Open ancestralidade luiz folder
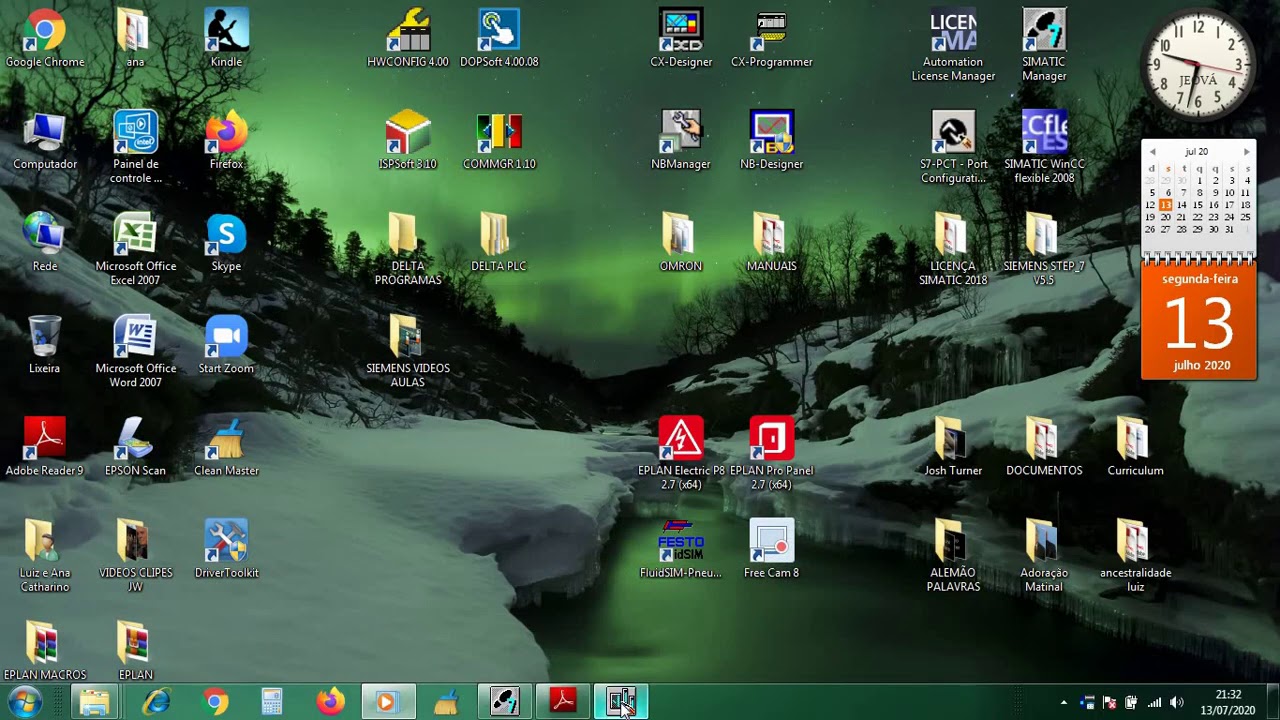 (1135, 555)
